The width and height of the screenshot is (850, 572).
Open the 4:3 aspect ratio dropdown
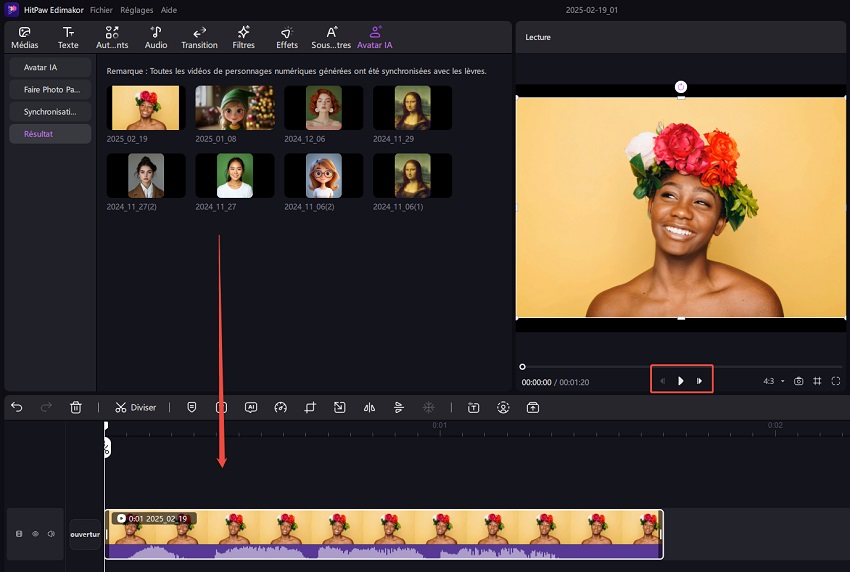click(774, 381)
